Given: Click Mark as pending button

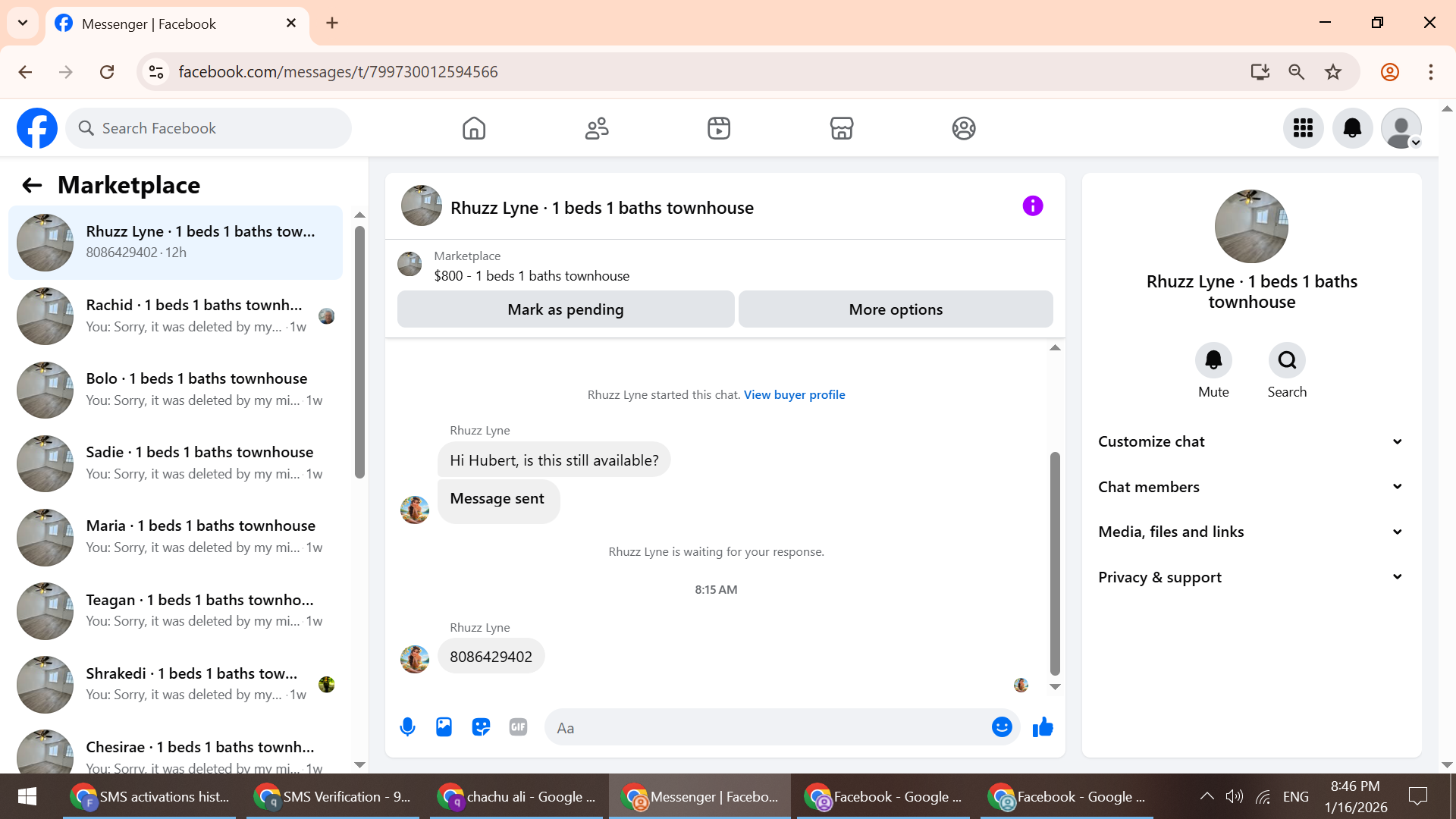Looking at the screenshot, I should 565,309.
